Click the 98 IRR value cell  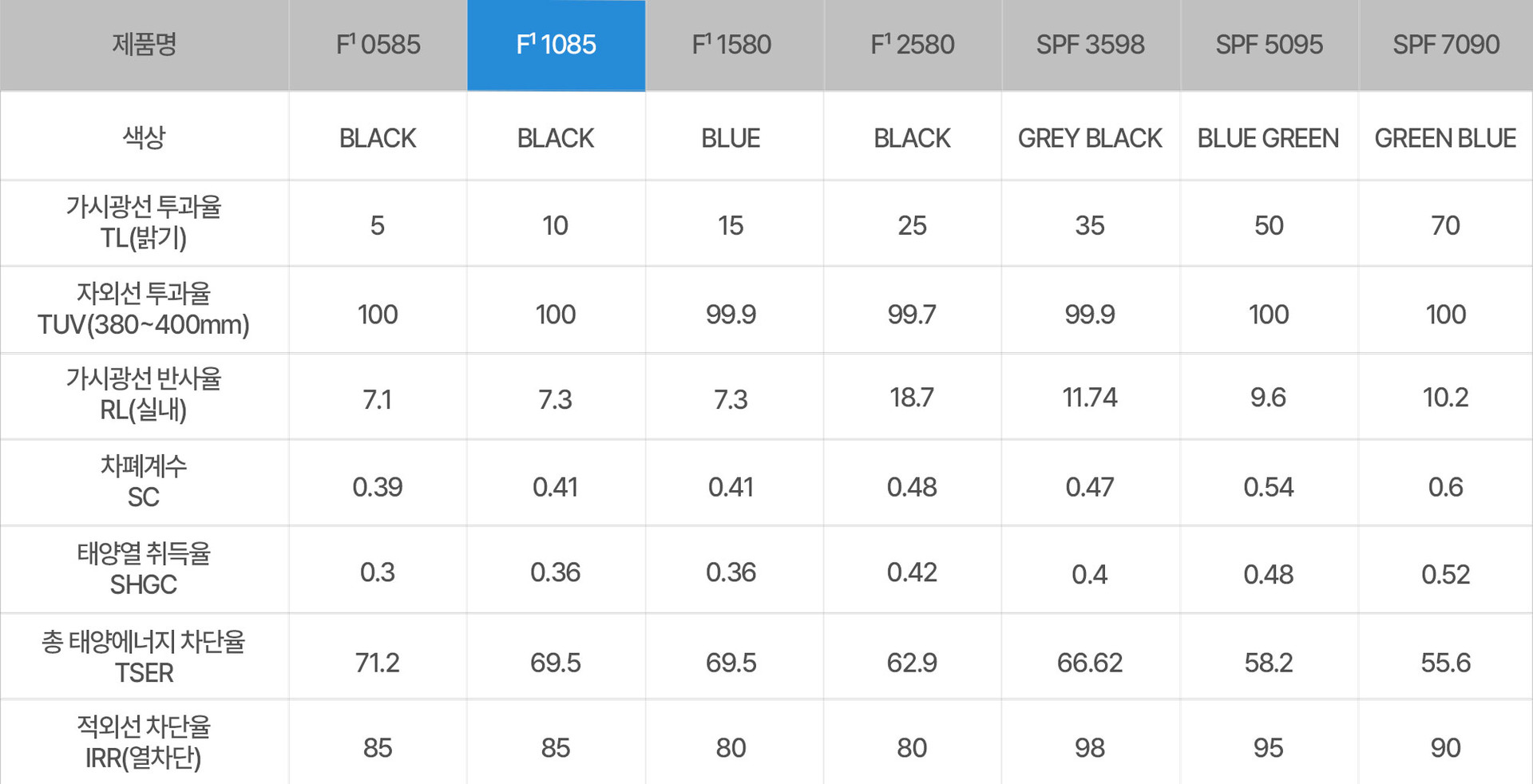click(x=1090, y=748)
